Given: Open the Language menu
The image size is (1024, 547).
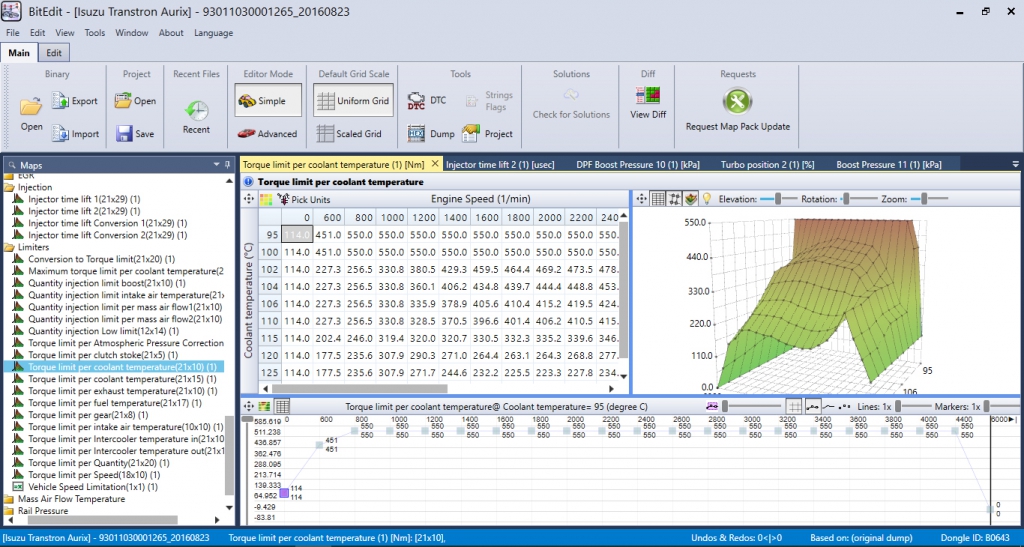Looking at the screenshot, I should pos(214,33).
